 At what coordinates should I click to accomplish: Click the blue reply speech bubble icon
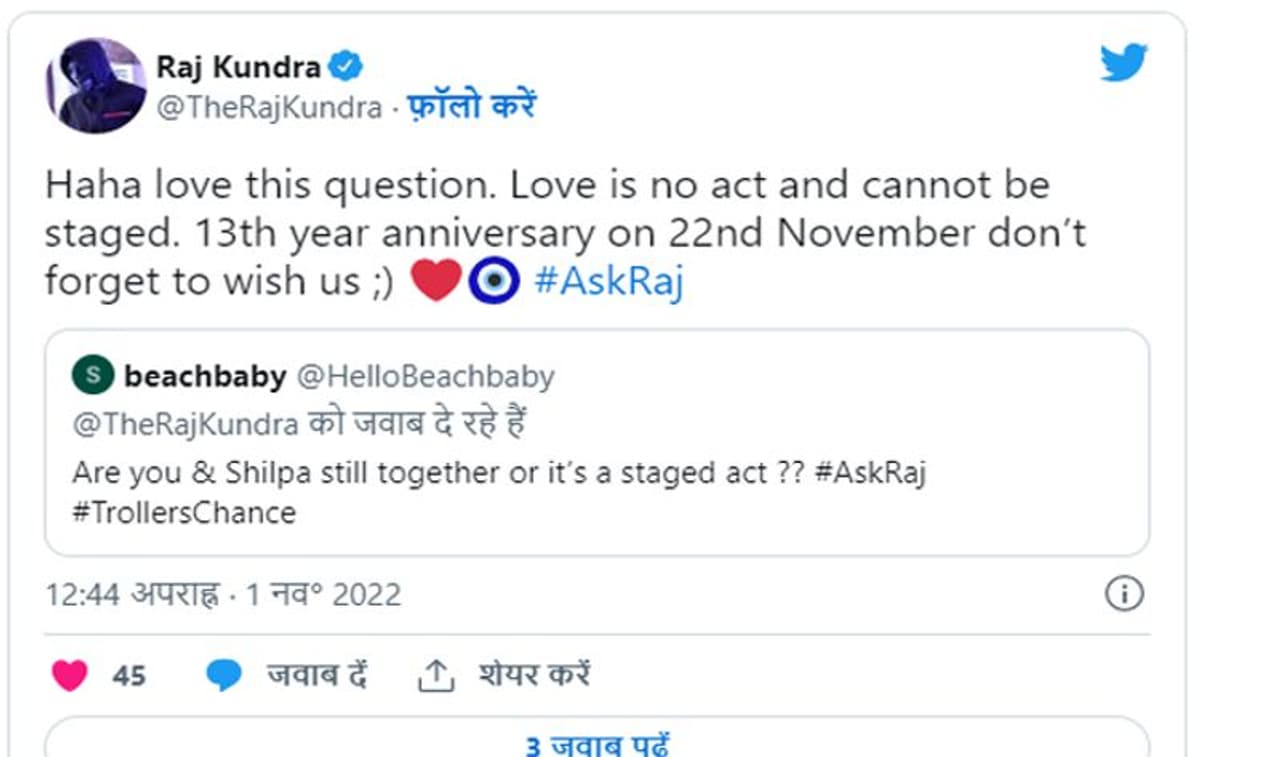tap(224, 676)
